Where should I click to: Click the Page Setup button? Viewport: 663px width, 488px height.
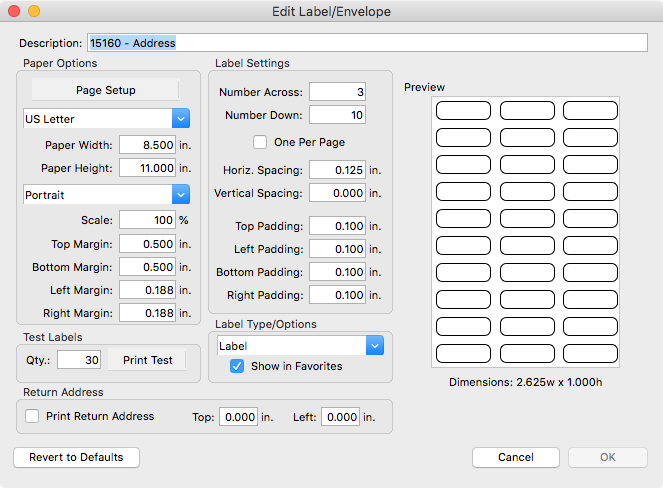coord(106,90)
